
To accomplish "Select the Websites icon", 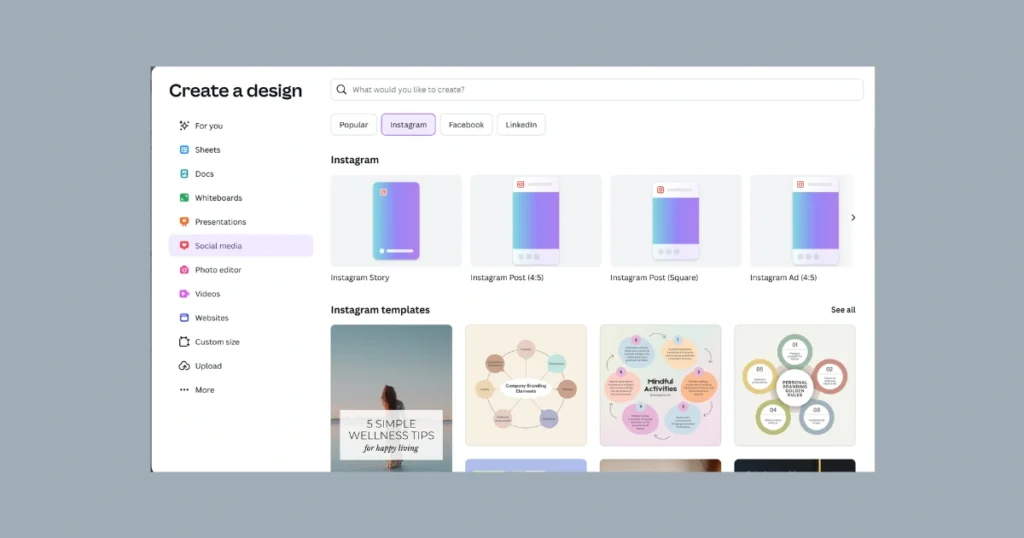I will pyautogui.click(x=184, y=318).
